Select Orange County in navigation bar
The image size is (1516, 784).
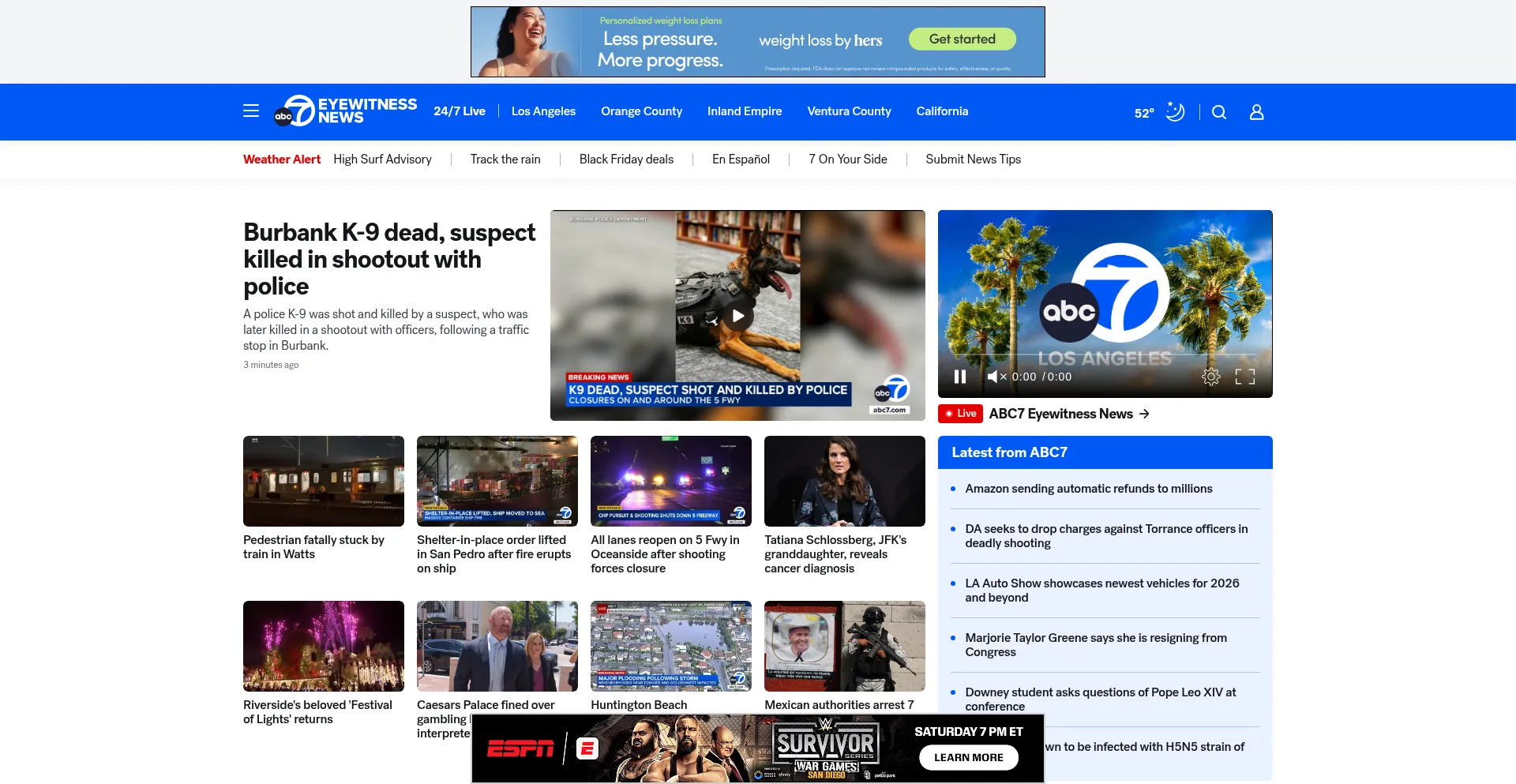[x=641, y=111]
